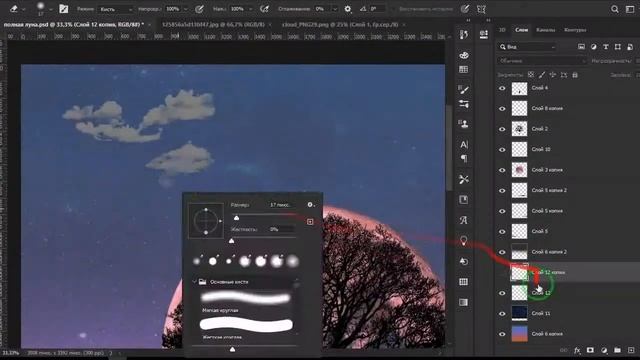Screen dimensions: 640x360
Task: Lock image pixels brush icon
Action: [542, 75]
